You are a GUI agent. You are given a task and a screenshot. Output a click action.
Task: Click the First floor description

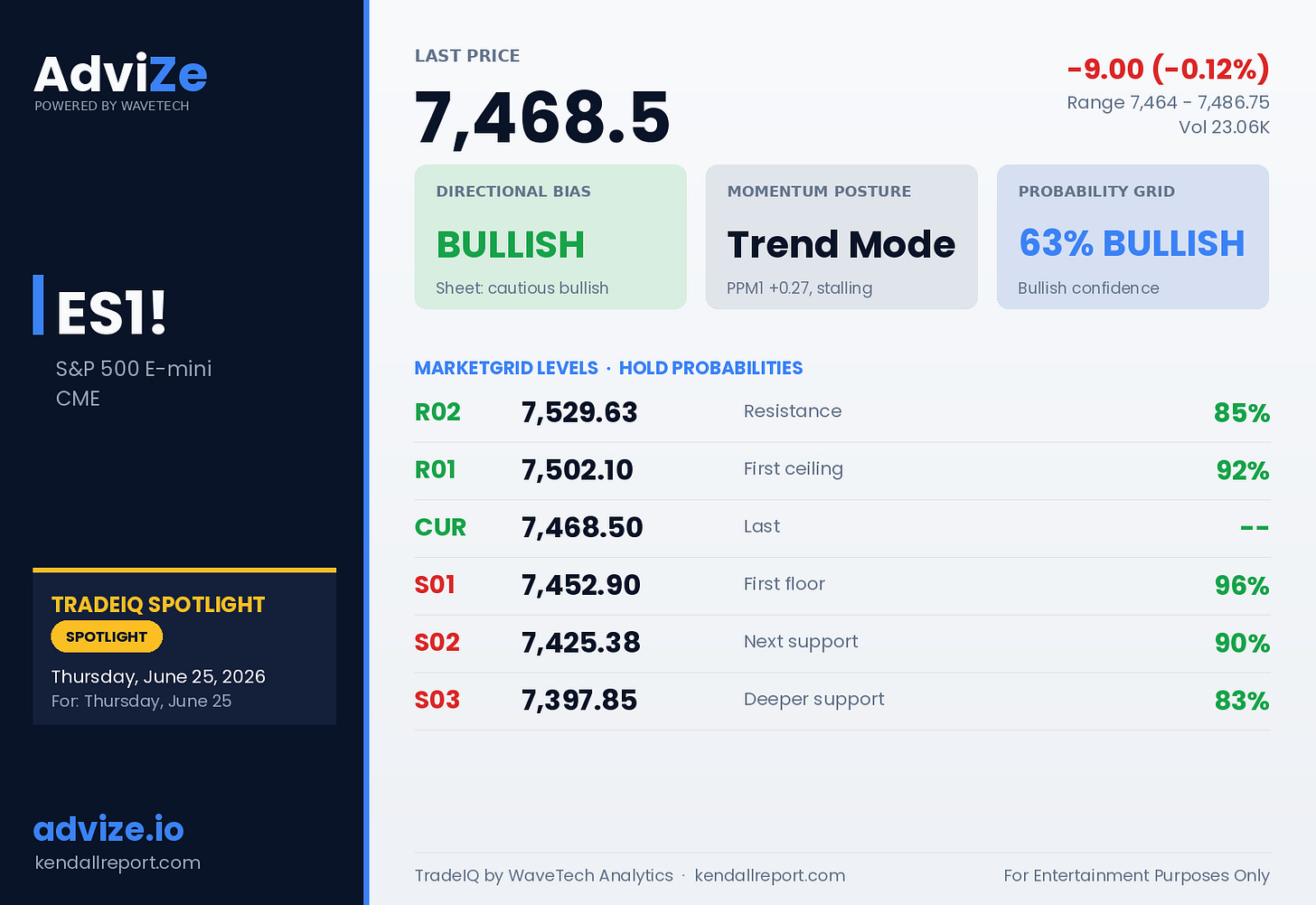pyautogui.click(x=785, y=584)
